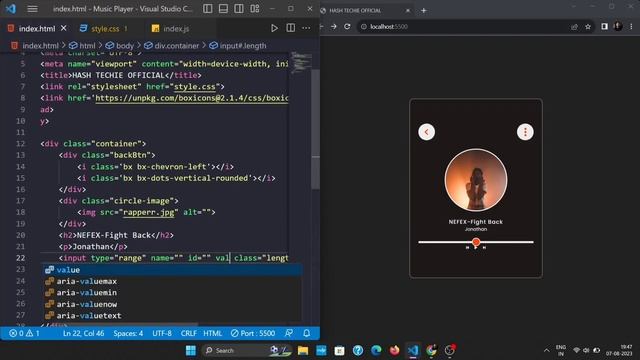640x360 pixels.
Task: Click Live Server 'Port : 5500' status
Action: 253,333
